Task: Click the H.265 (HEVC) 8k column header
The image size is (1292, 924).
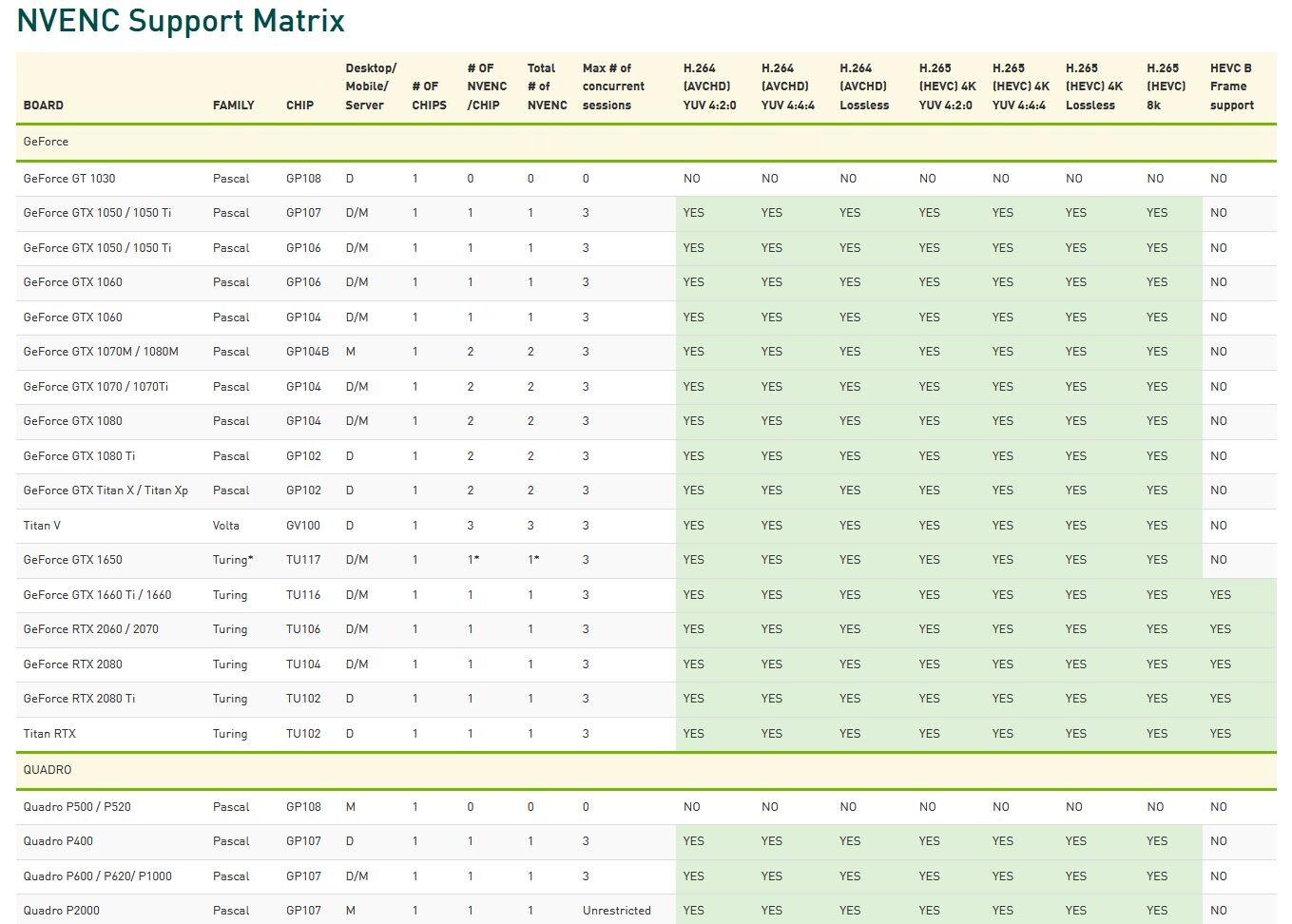Action: pyautogui.click(x=1166, y=87)
